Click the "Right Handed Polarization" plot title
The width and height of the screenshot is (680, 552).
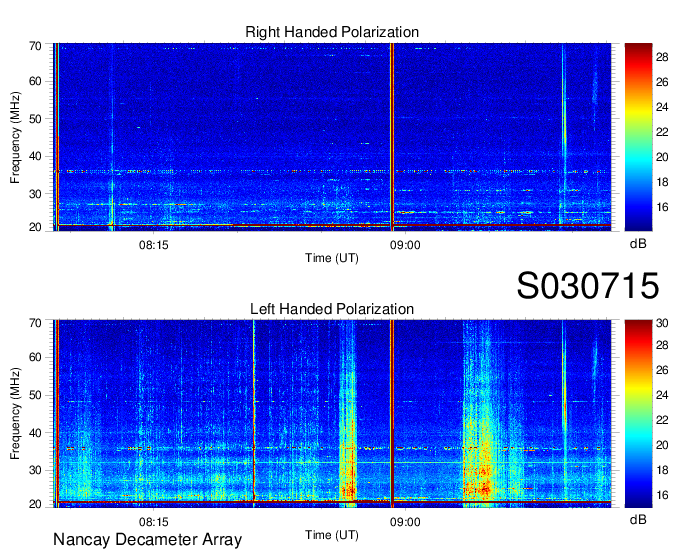pos(332,32)
